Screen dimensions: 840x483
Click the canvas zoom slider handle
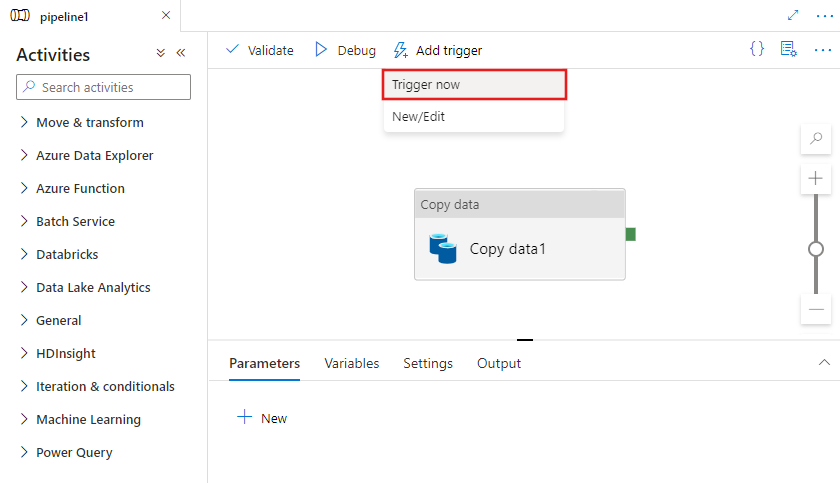pos(816,248)
